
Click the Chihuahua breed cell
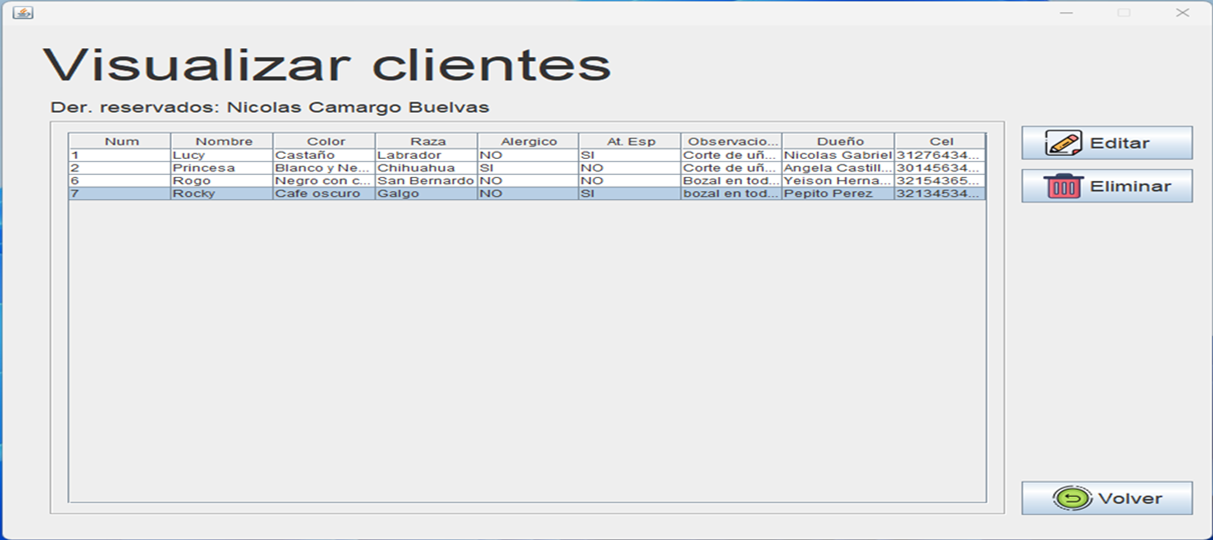coord(427,168)
